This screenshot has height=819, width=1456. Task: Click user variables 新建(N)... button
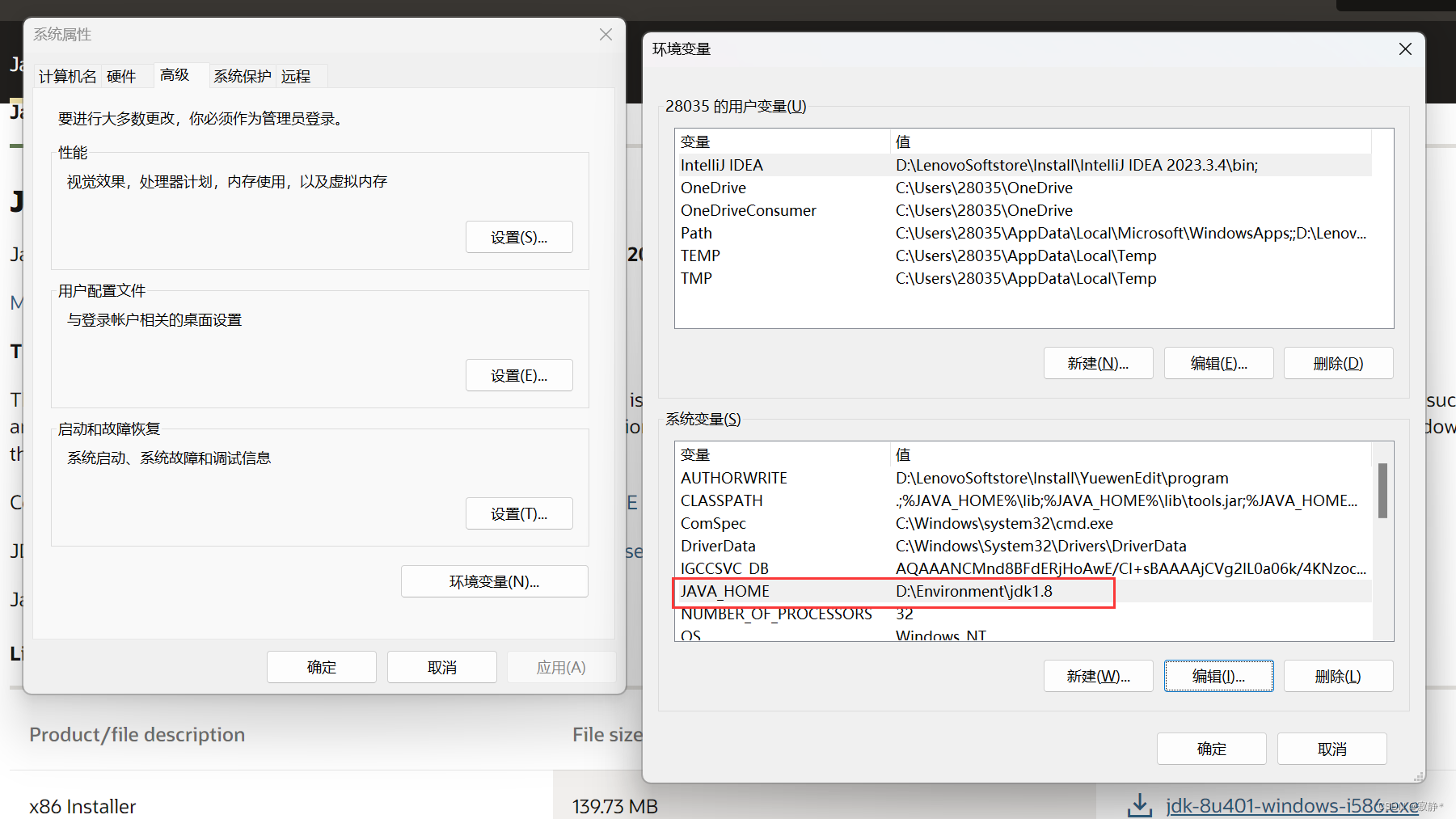1099,363
